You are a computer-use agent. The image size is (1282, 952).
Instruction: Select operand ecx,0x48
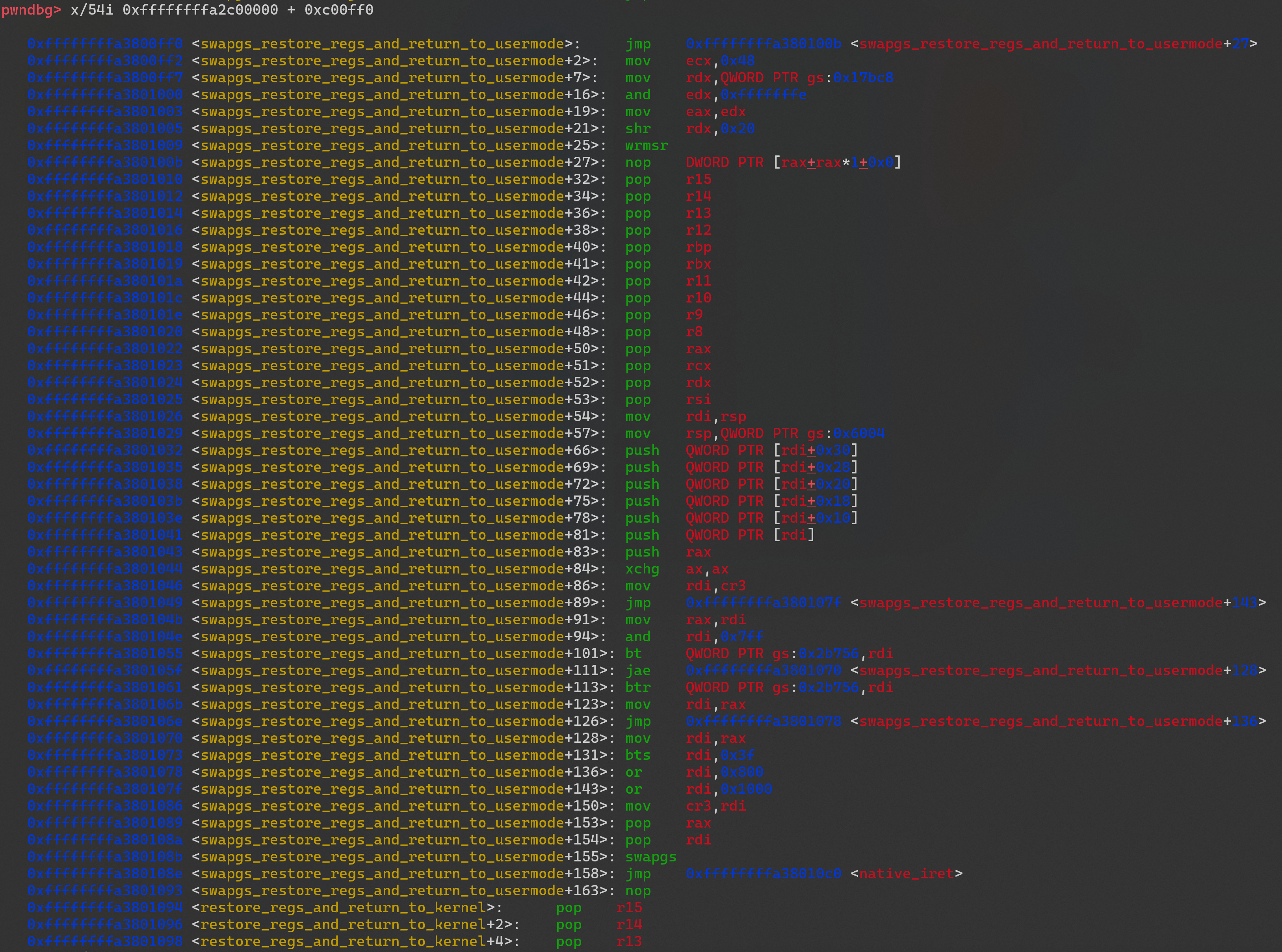coord(720,61)
